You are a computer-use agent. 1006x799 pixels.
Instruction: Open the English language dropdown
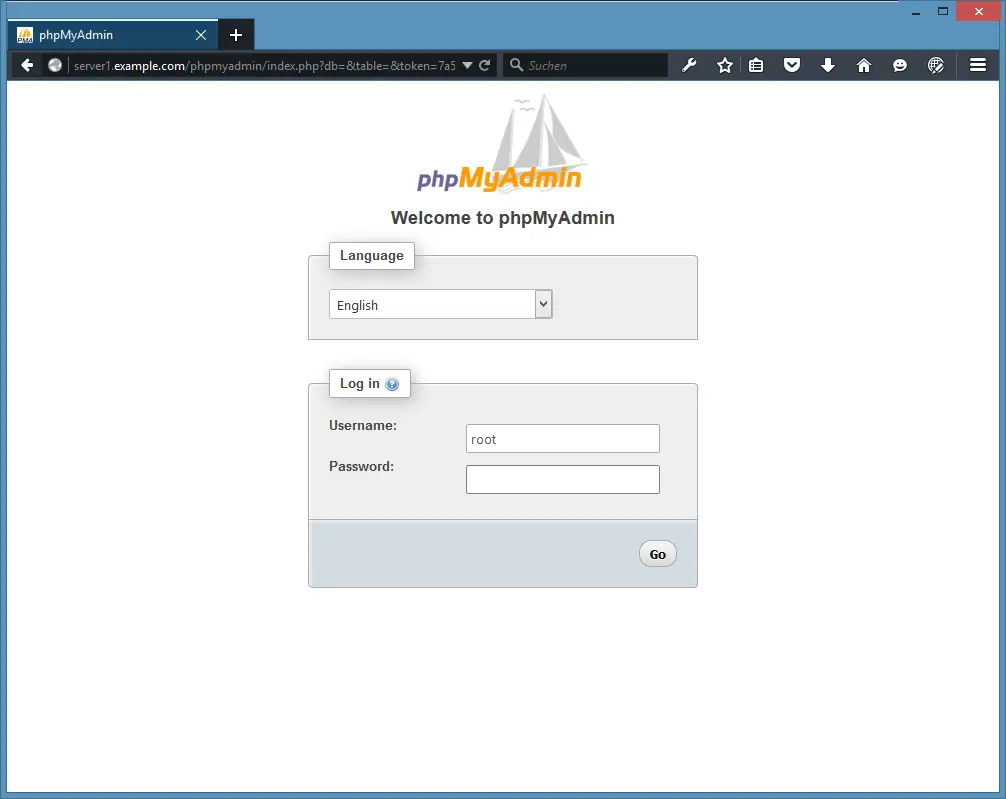pyautogui.click(x=440, y=304)
